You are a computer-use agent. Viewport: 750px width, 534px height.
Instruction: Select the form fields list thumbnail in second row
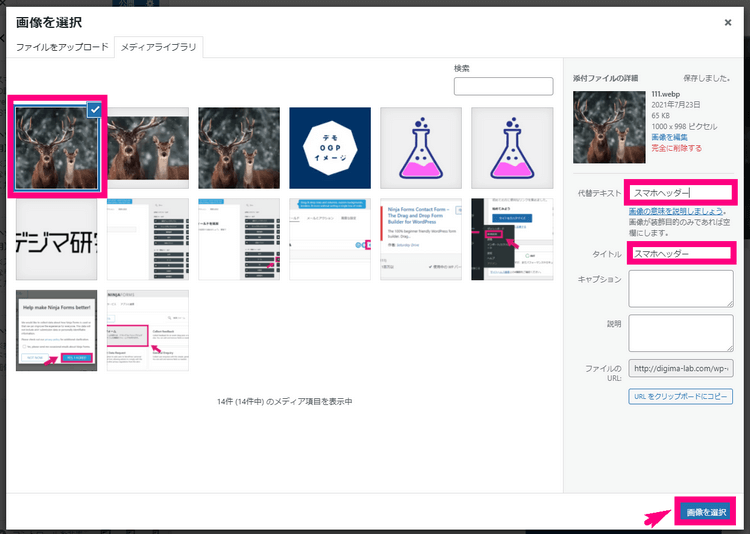coord(148,239)
